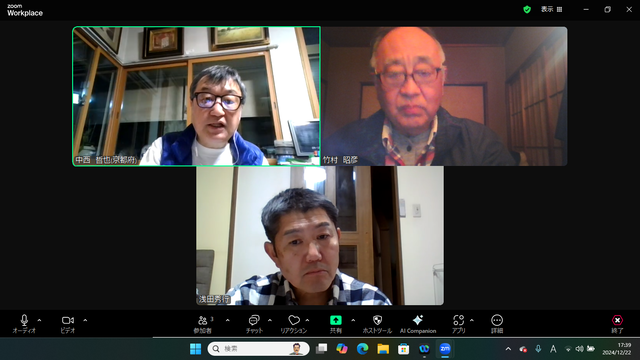Toggle IME input mode A indicator

[553, 349]
